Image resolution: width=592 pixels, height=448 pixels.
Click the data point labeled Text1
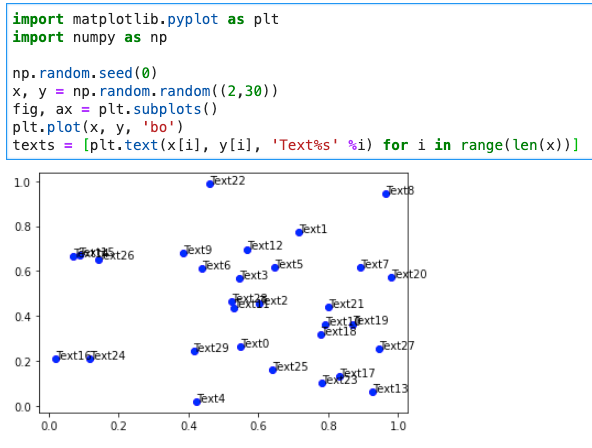coord(299,232)
